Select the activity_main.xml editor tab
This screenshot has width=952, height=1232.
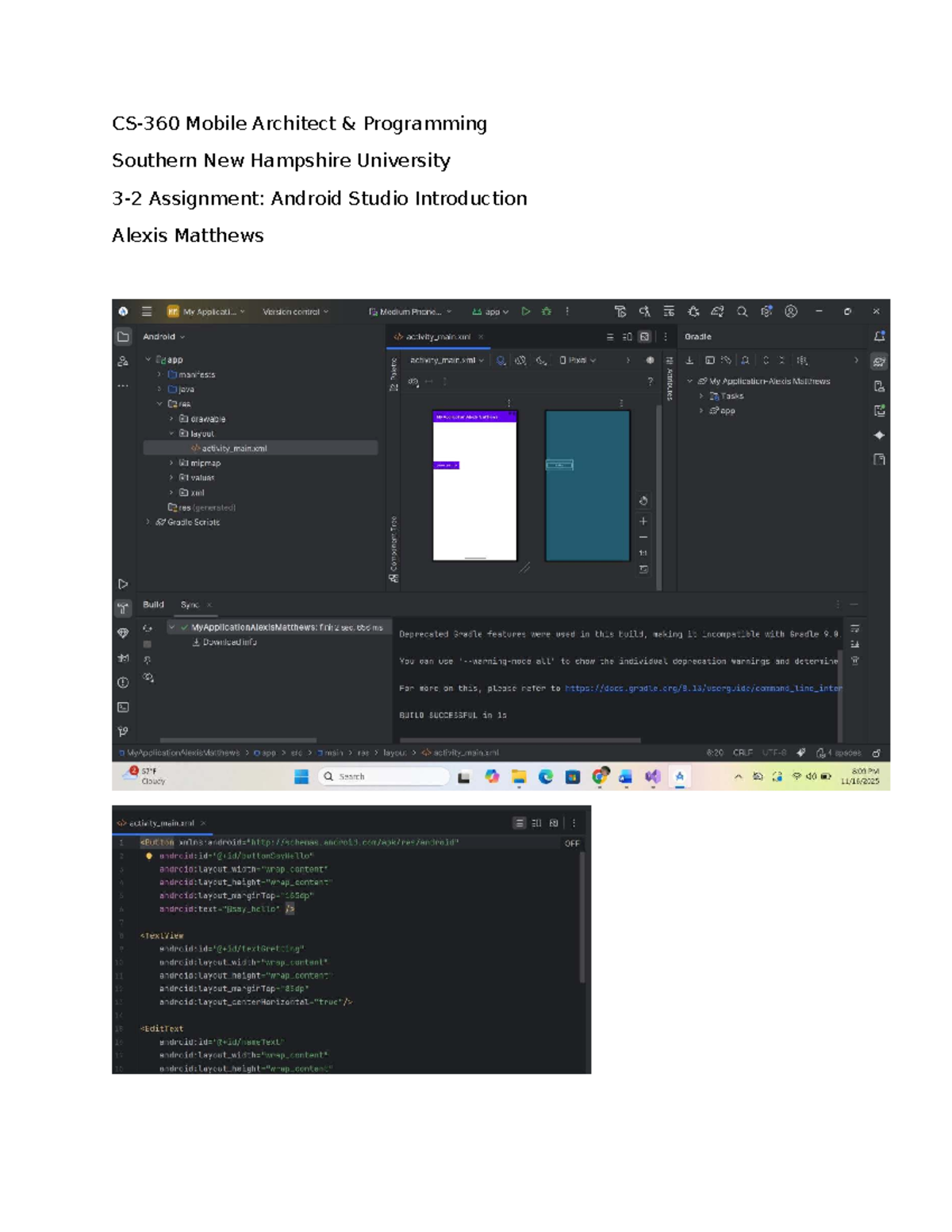tap(437, 336)
